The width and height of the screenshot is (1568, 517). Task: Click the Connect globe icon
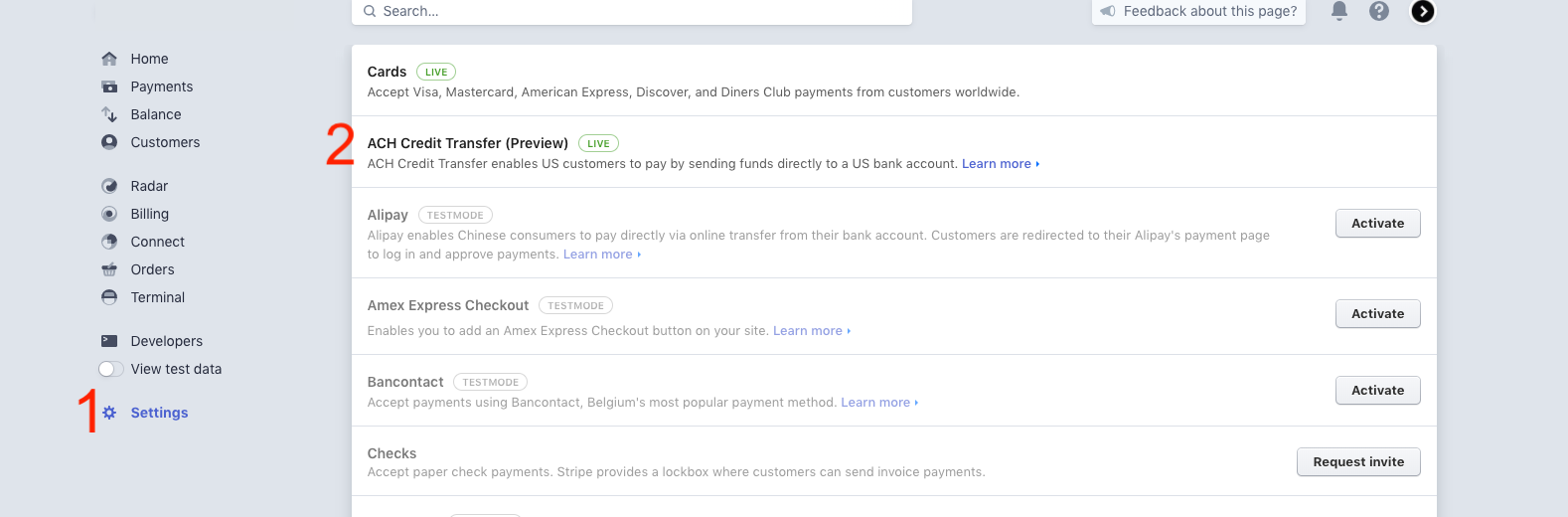109,242
